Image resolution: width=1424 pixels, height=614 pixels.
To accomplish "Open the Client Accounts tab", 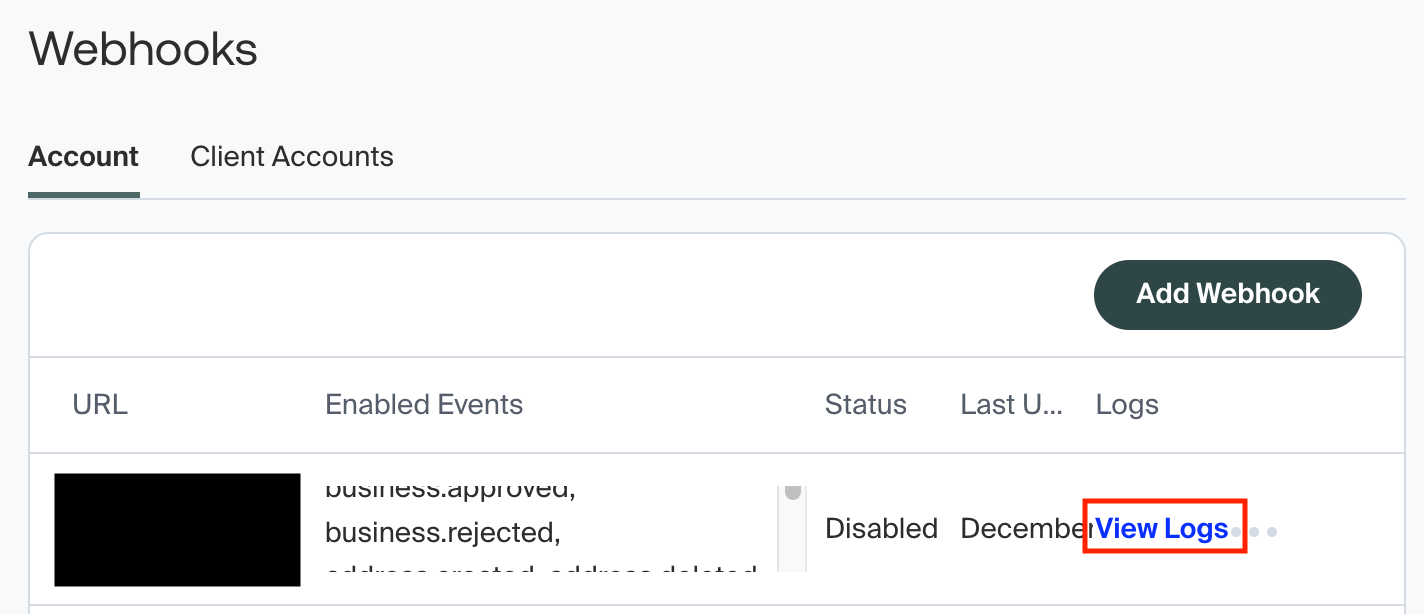I will pos(292,157).
